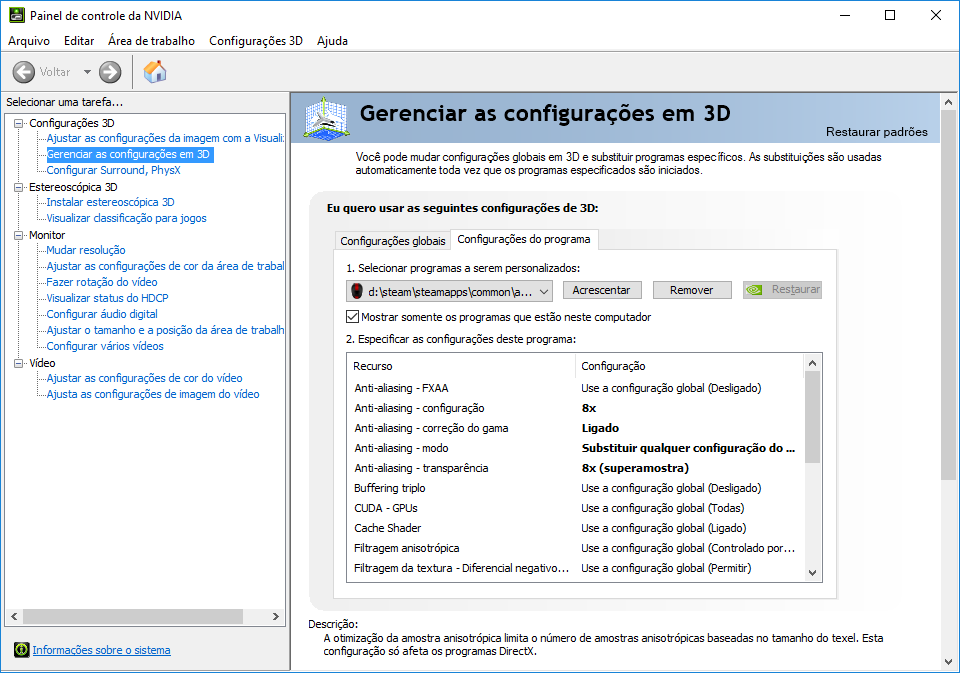Click the Acrescentar button
960x673 pixels.
pyautogui.click(x=602, y=290)
